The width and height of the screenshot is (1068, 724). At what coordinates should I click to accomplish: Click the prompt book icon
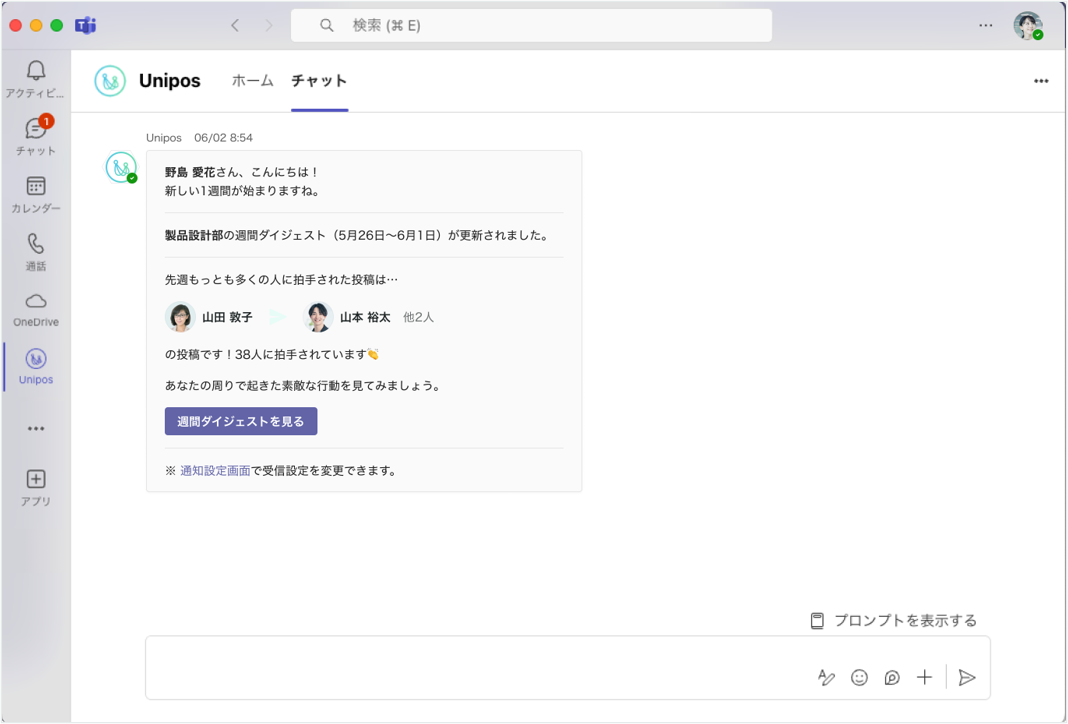pyautogui.click(x=817, y=620)
